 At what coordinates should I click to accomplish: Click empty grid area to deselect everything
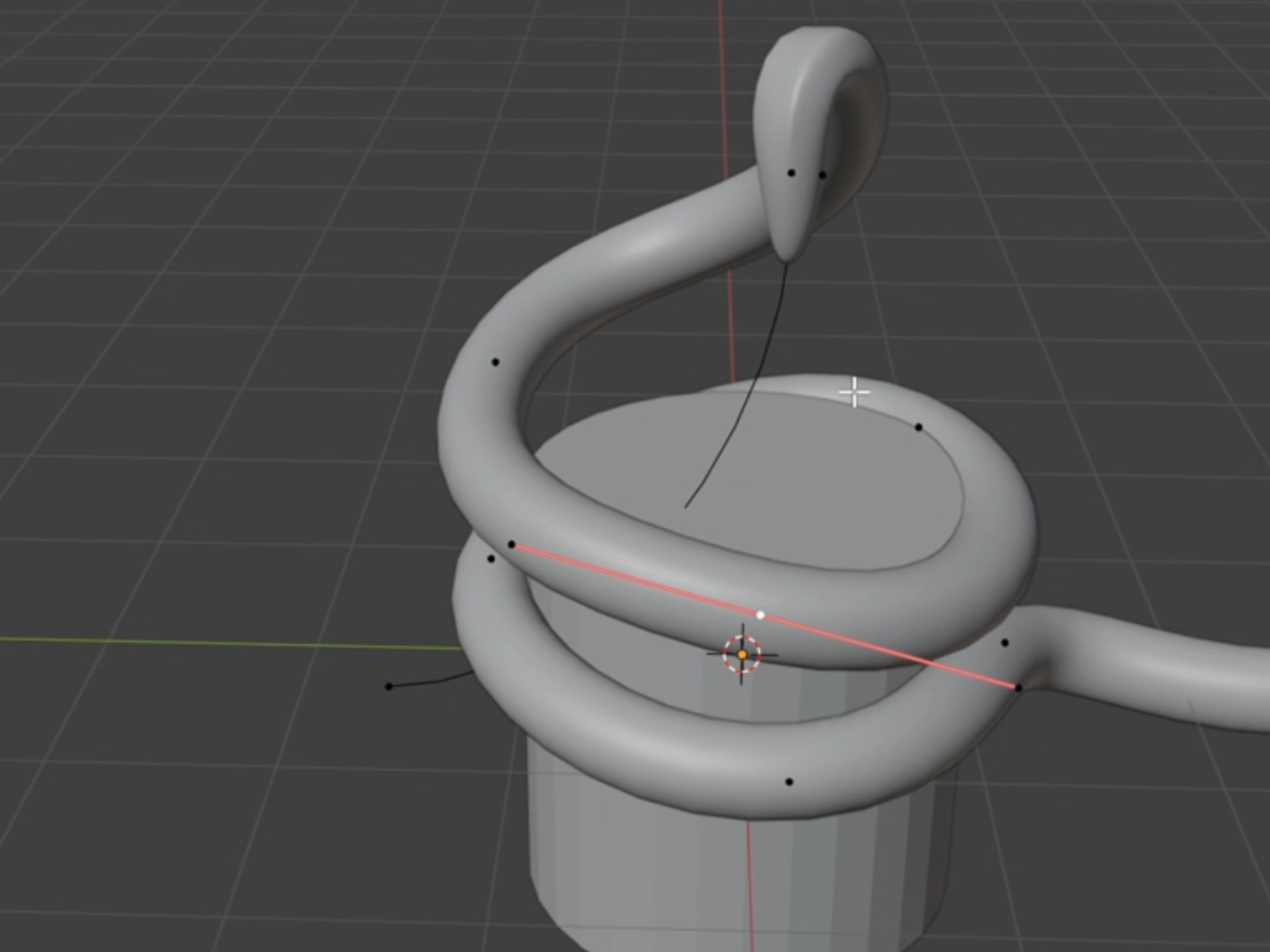click(198, 198)
